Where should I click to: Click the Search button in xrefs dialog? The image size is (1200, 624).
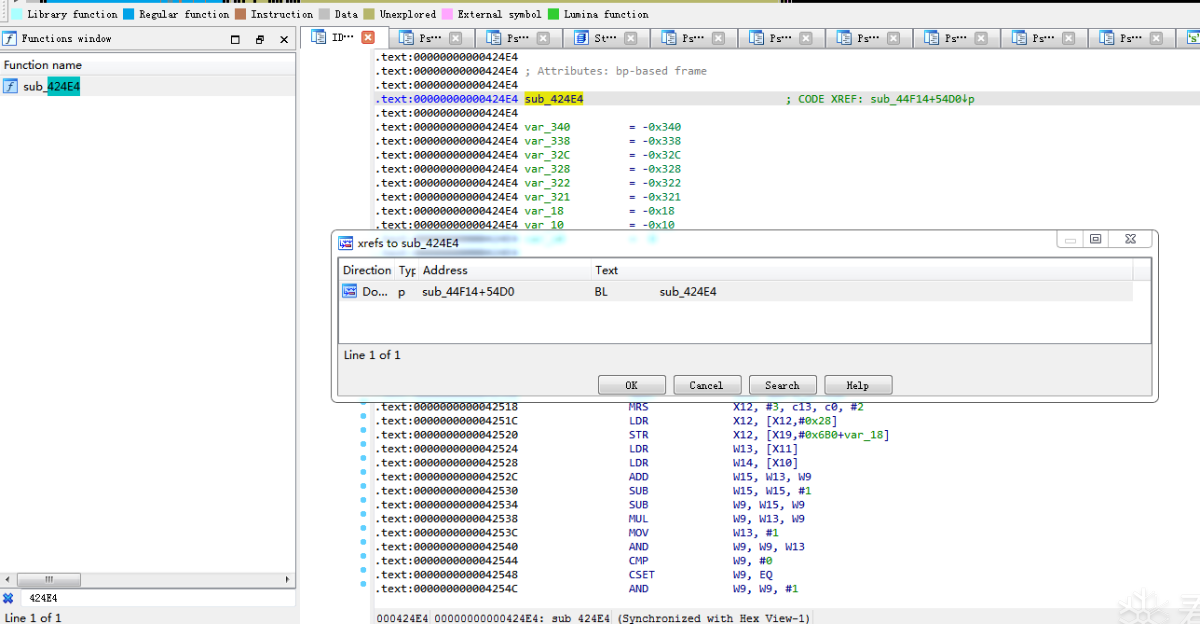[781, 385]
